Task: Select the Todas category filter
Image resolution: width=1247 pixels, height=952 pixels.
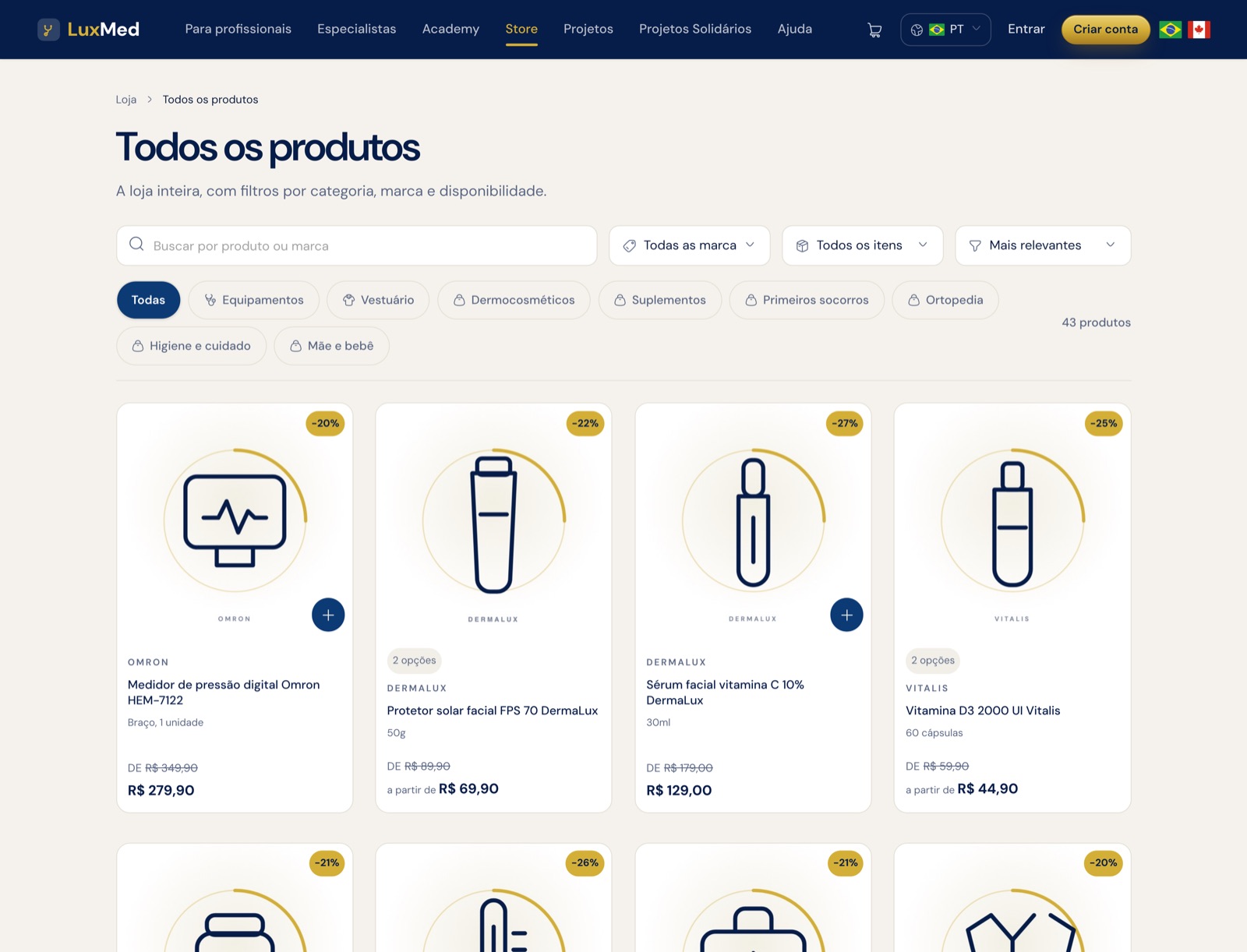Action: click(148, 300)
